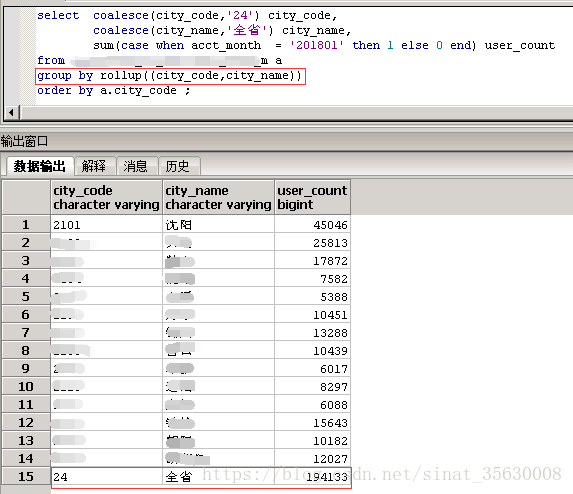Image resolution: width=573 pixels, height=494 pixels.
Task: Click the 输出窗口 panel title
Action: tap(24, 141)
